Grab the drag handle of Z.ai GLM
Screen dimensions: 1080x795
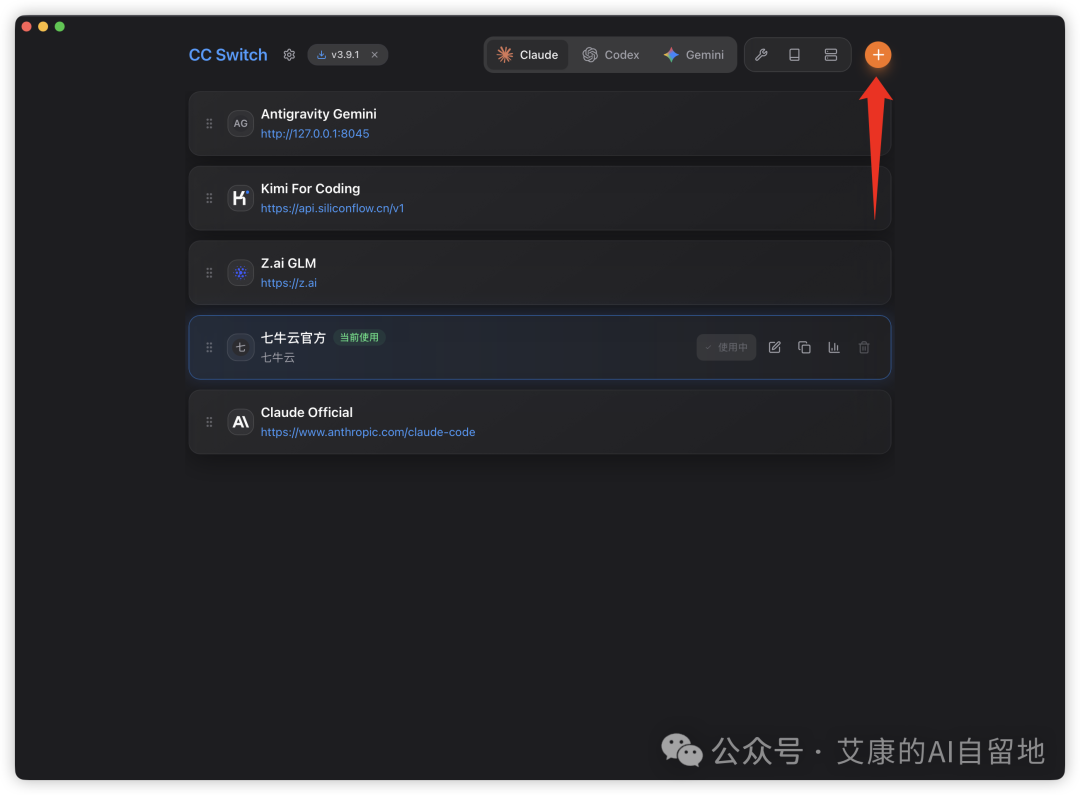click(x=209, y=273)
